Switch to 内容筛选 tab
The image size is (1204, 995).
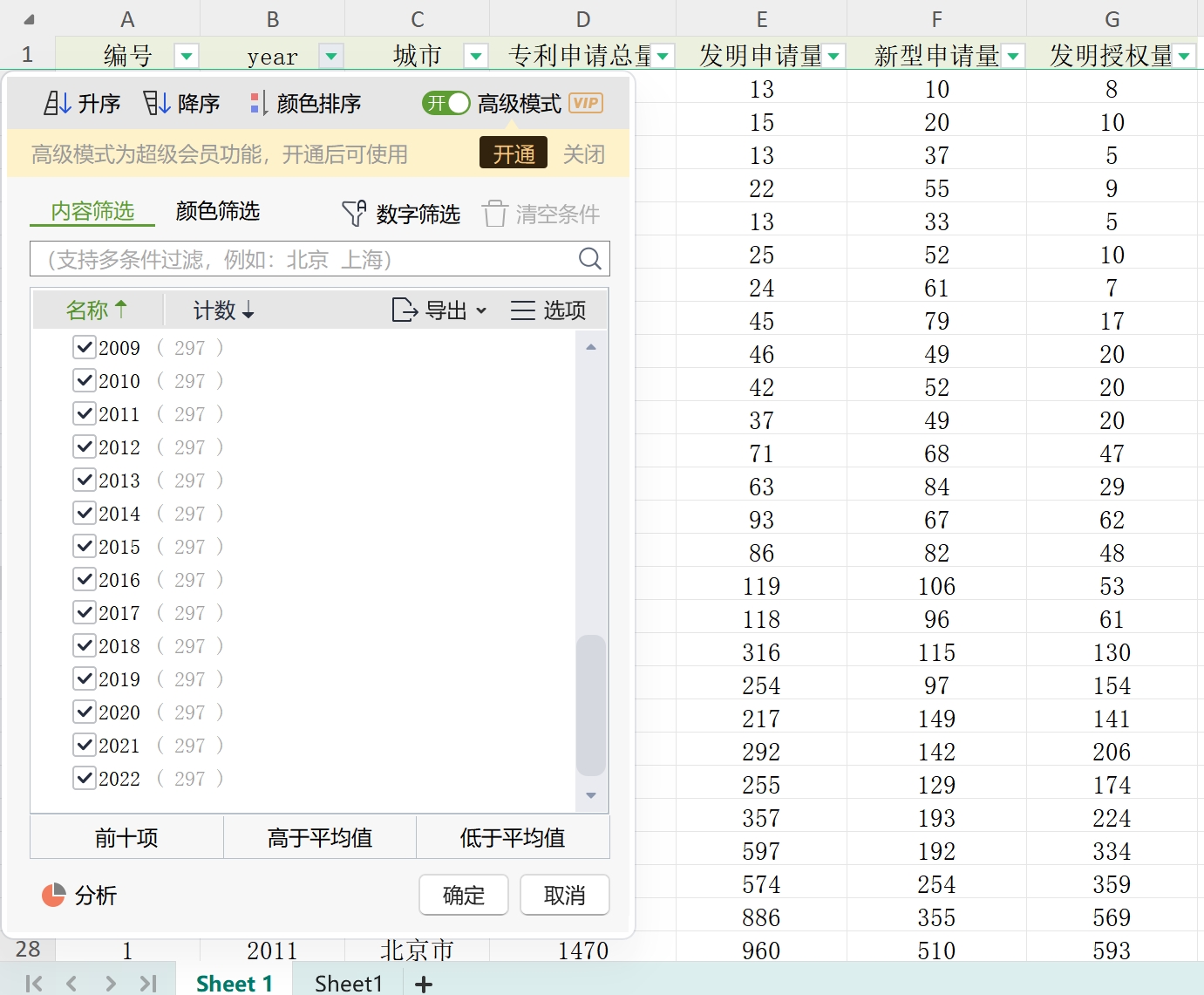tap(92, 211)
